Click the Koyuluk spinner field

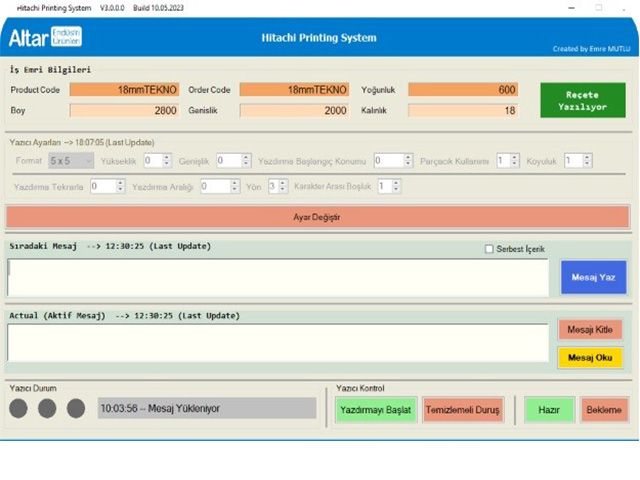578,161
